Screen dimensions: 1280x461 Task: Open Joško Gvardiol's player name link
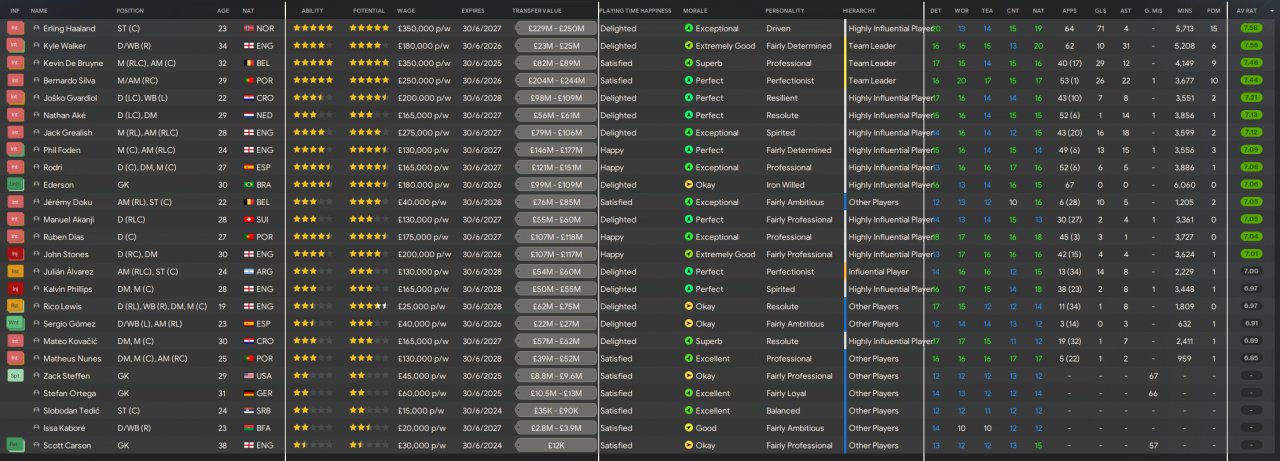click(x=70, y=98)
